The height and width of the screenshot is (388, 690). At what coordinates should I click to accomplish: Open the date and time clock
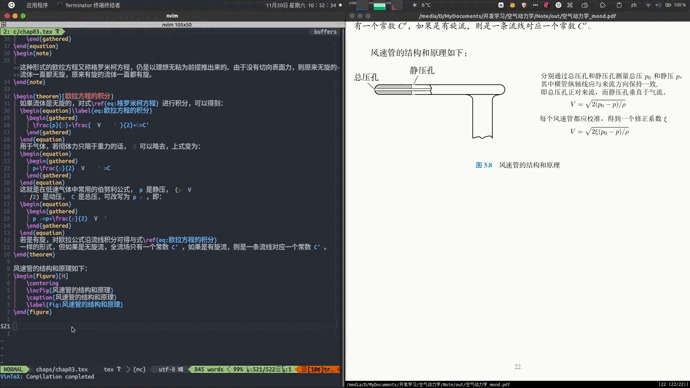pos(301,5)
